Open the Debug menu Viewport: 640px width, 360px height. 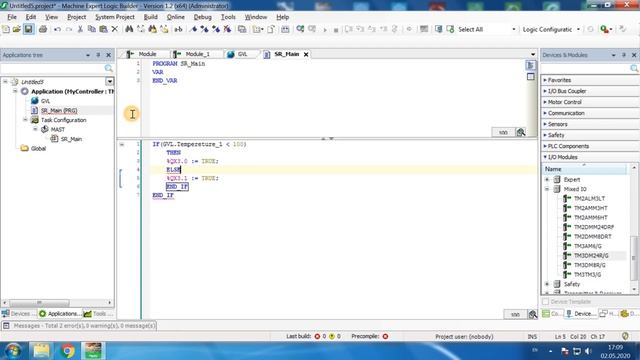202,17
